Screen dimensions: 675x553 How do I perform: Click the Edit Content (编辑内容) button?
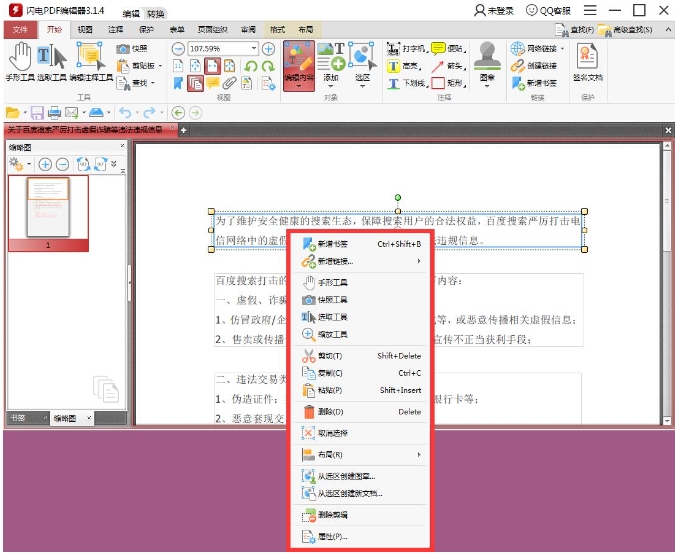(299, 65)
